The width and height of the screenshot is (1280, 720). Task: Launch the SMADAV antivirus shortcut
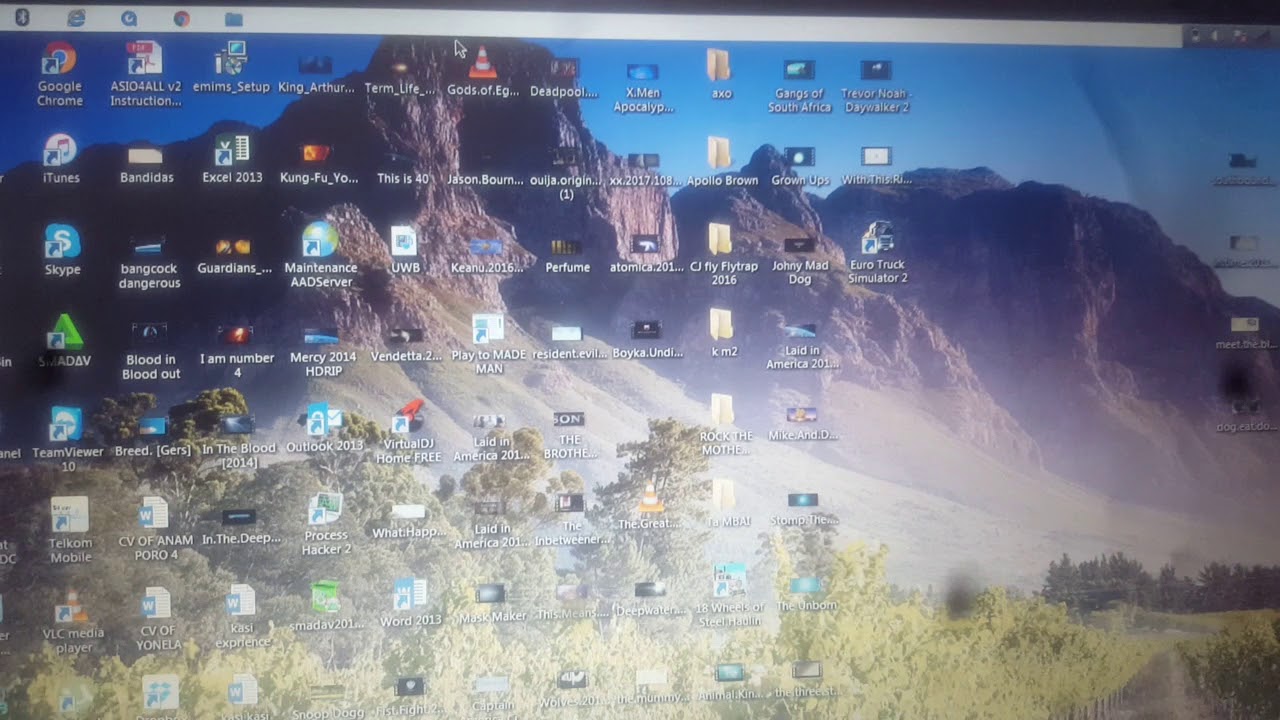tap(65, 340)
